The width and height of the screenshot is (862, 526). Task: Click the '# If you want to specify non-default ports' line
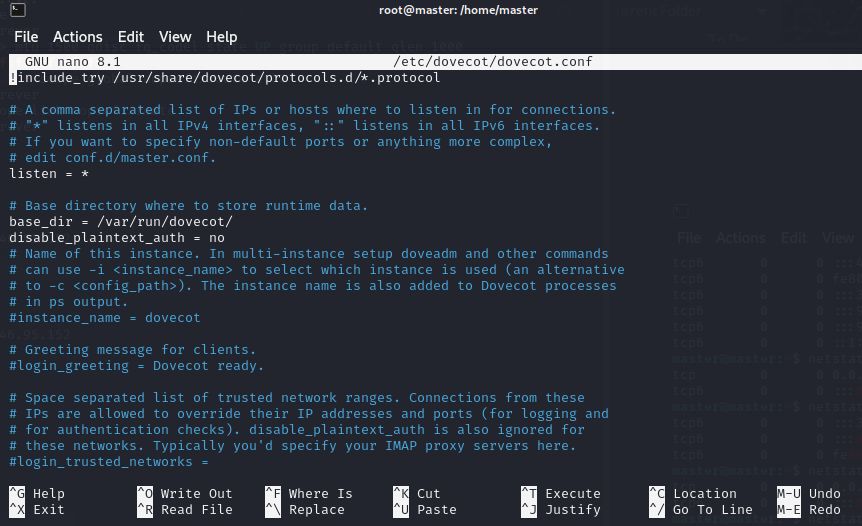pos(281,142)
